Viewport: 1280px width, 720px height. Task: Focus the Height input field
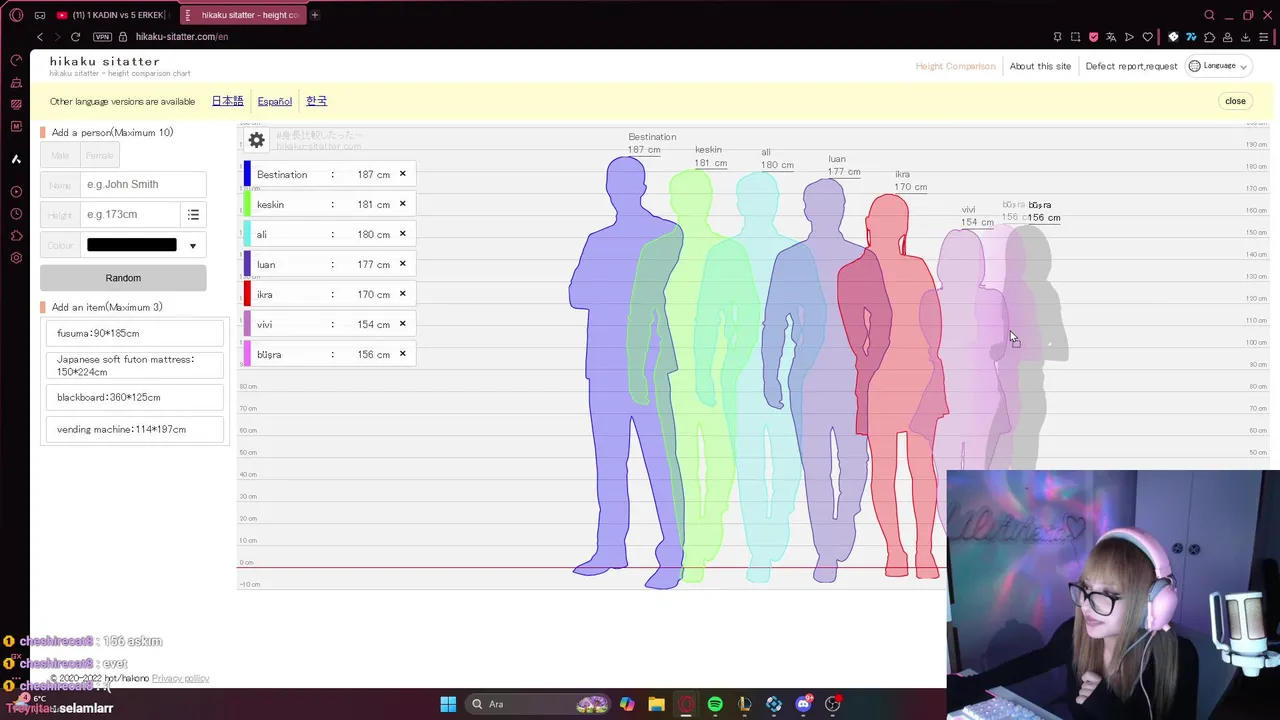click(x=131, y=214)
